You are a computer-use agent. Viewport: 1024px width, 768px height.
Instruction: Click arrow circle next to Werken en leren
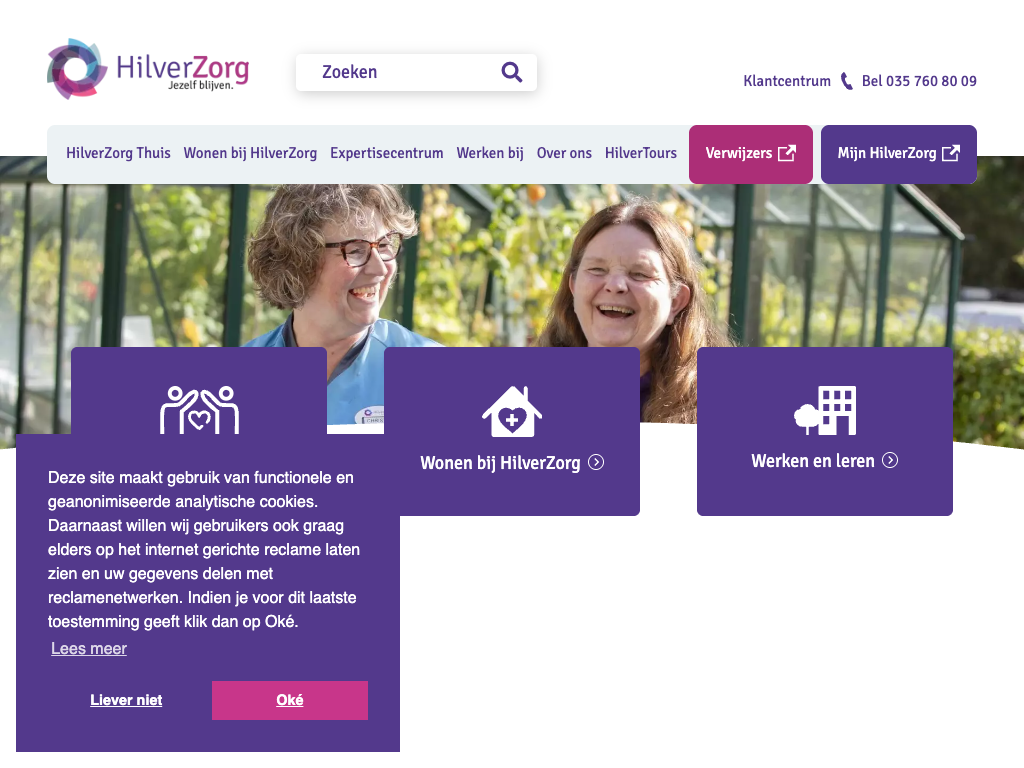pyautogui.click(x=890, y=460)
